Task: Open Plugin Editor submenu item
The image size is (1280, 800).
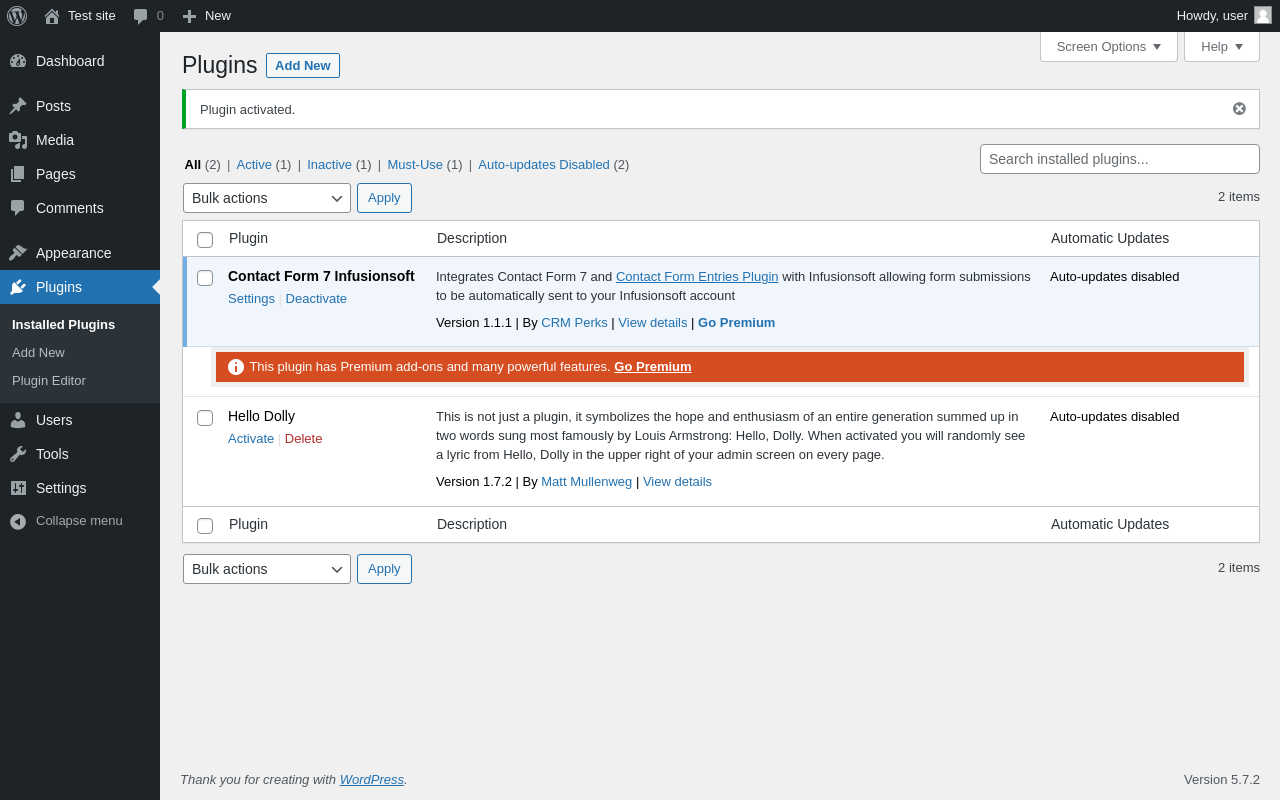Action: (49, 381)
